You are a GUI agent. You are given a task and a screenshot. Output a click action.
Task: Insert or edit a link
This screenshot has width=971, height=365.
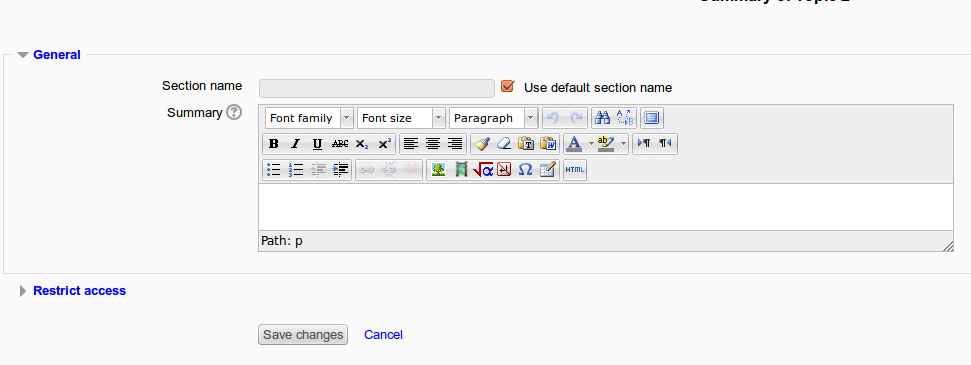367,169
